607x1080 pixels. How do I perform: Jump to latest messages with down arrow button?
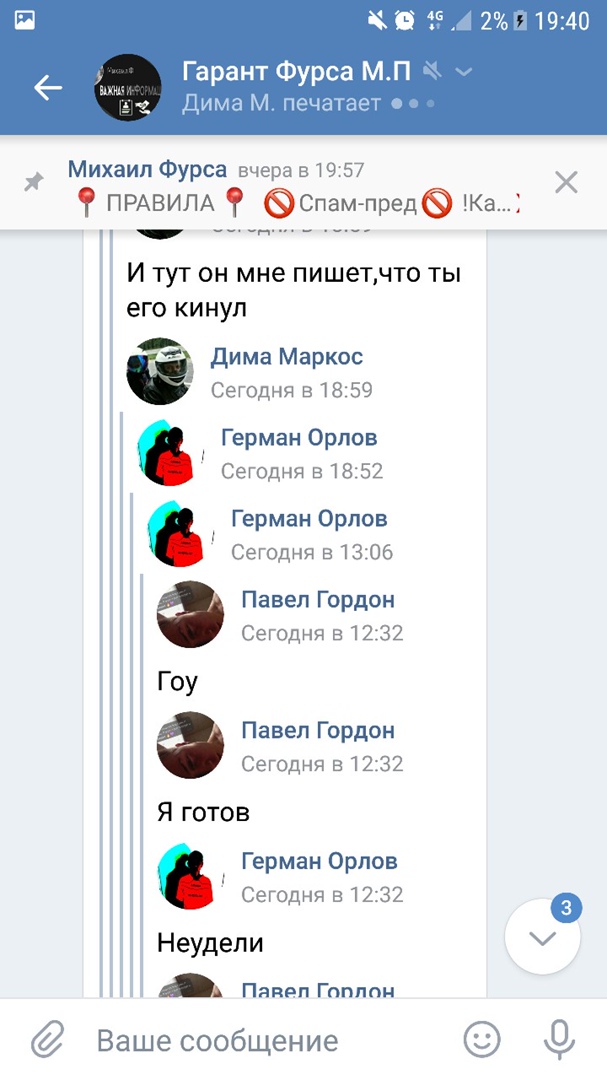tap(542, 937)
